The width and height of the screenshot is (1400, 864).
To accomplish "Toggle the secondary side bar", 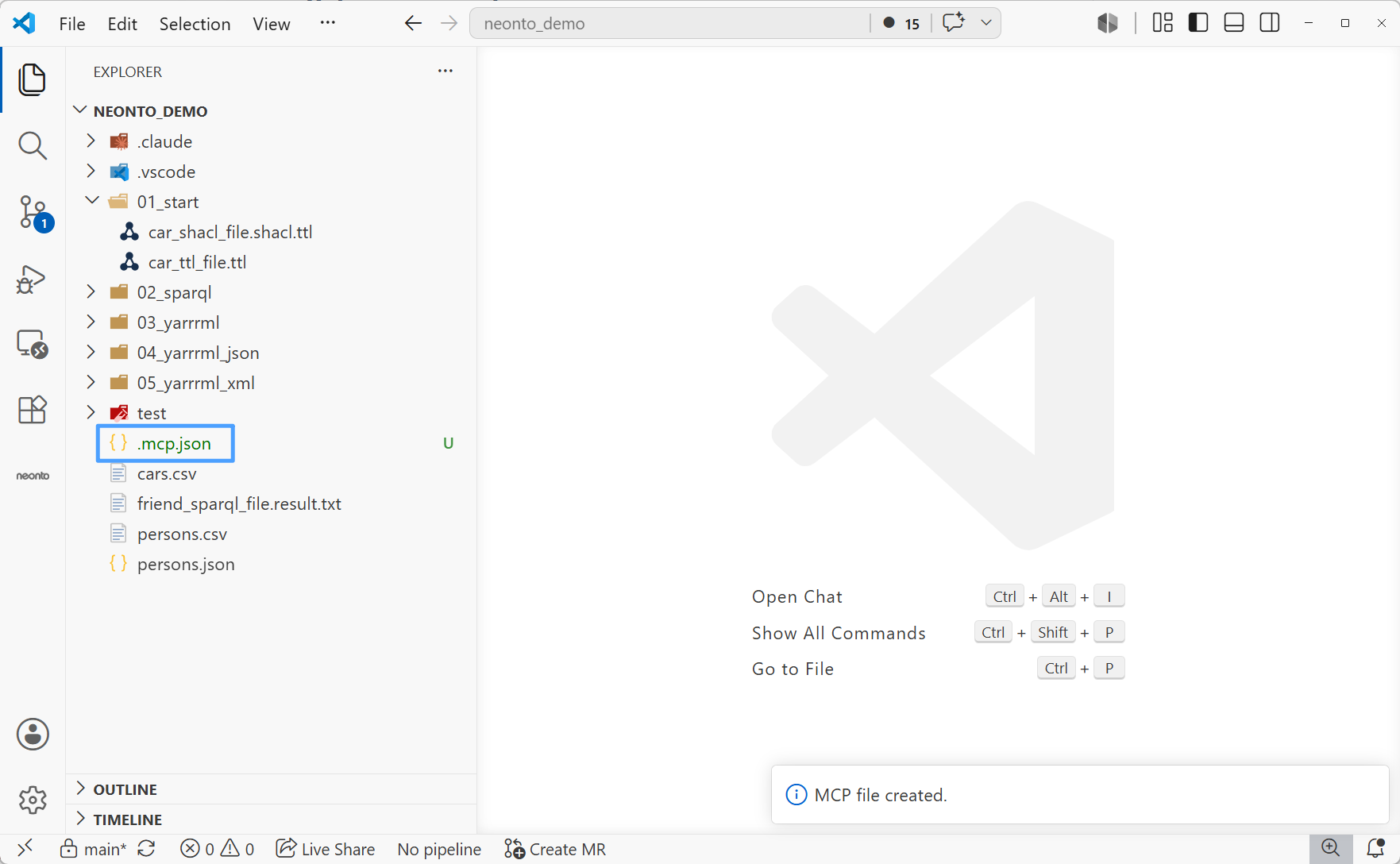I will coord(1270,23).
